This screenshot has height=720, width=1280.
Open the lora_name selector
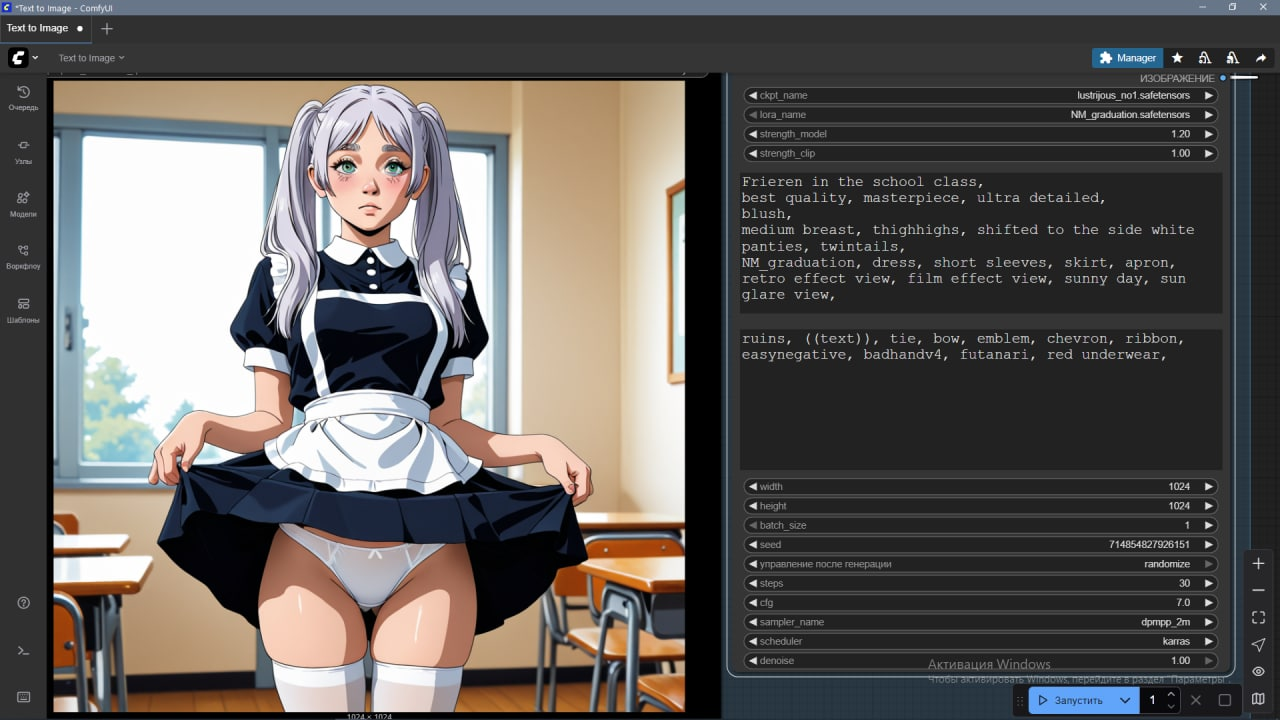point(980,115)
